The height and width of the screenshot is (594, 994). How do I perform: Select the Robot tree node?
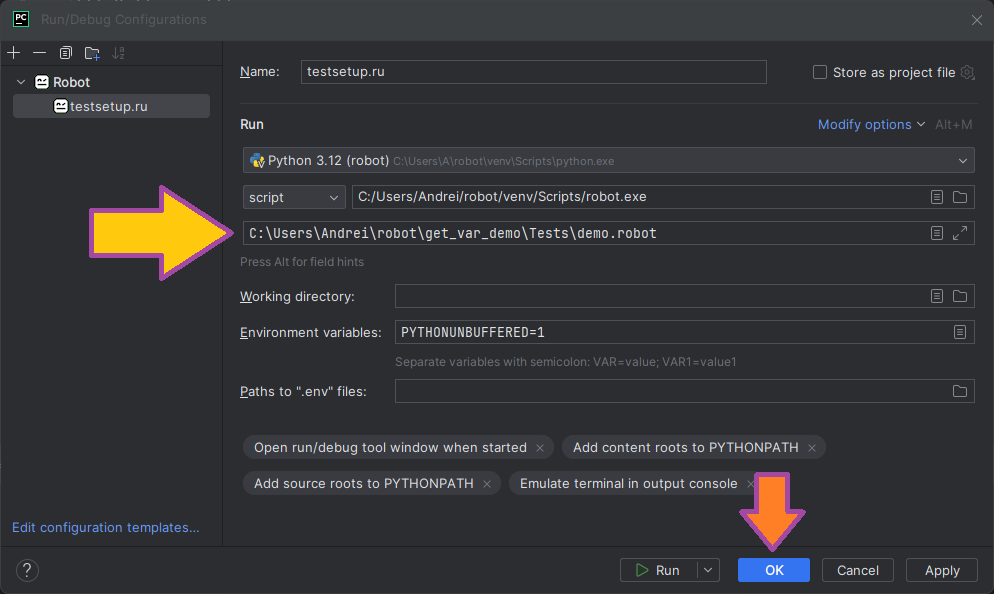(71, 82)
